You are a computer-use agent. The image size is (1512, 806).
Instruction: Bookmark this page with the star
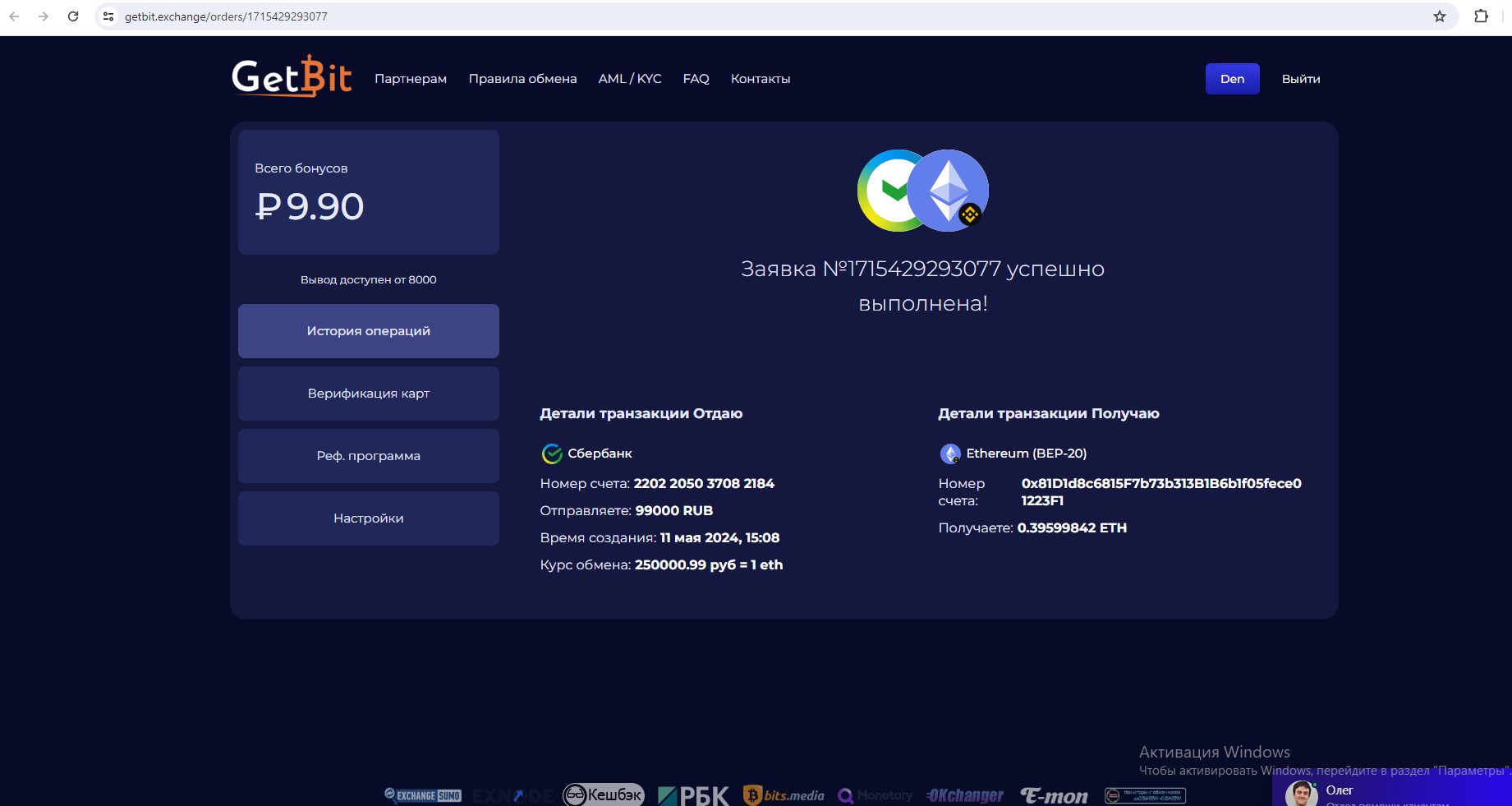tap(1440, 16)
